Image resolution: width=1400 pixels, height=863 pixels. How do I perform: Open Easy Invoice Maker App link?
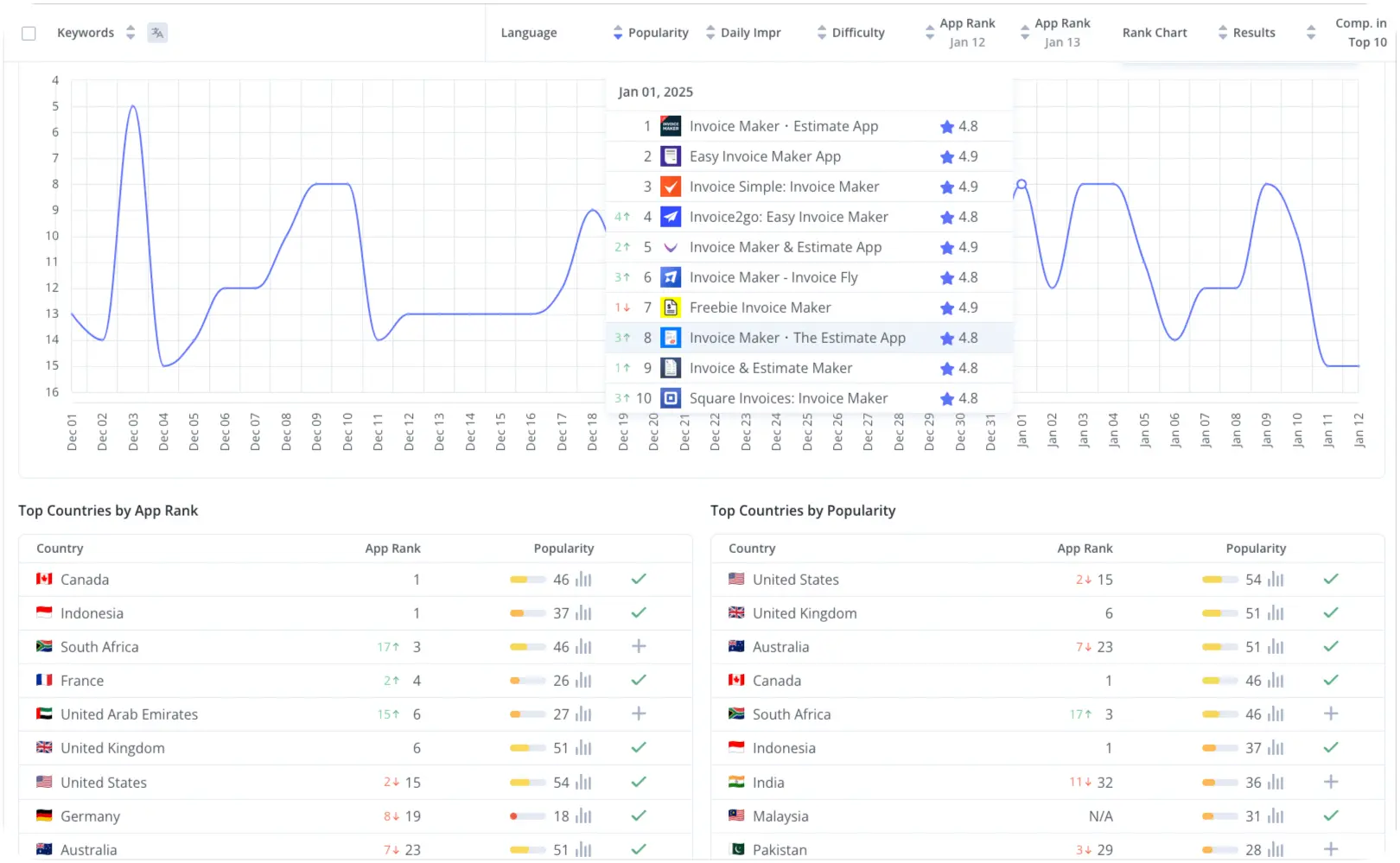coord(765,156)
